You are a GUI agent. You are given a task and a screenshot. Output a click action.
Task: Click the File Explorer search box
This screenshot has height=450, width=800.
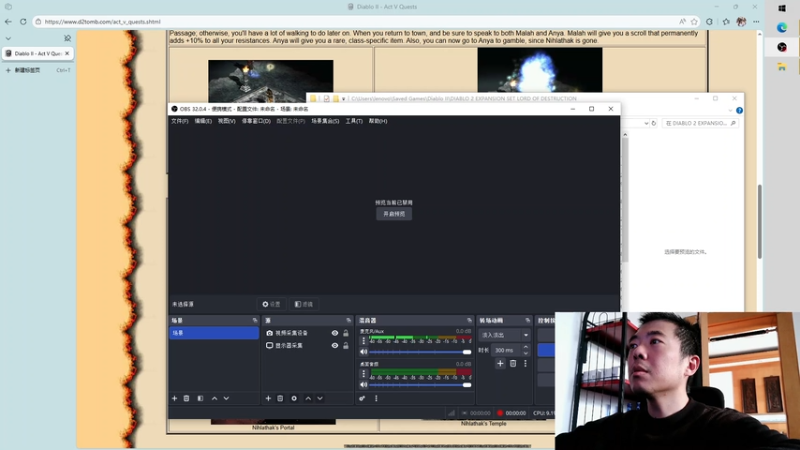tap(699, 123)
